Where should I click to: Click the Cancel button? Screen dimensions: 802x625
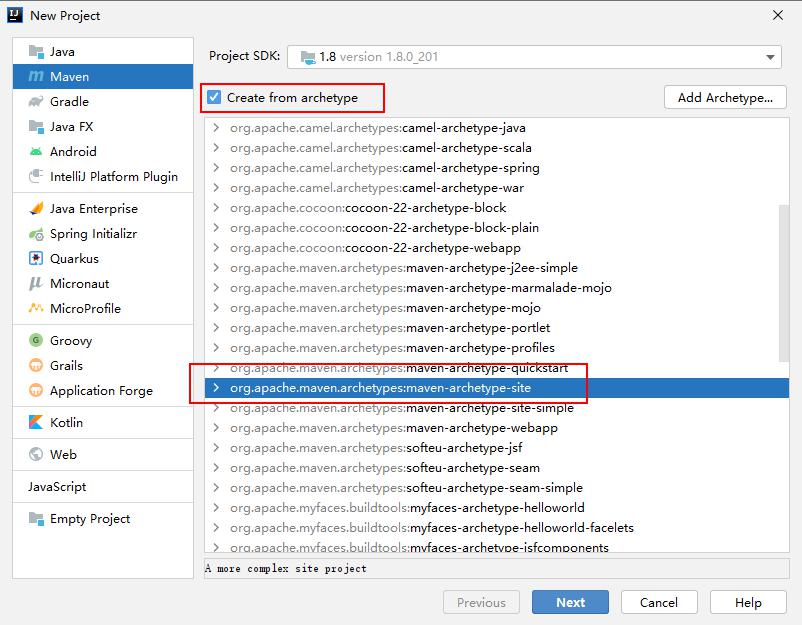659,602
